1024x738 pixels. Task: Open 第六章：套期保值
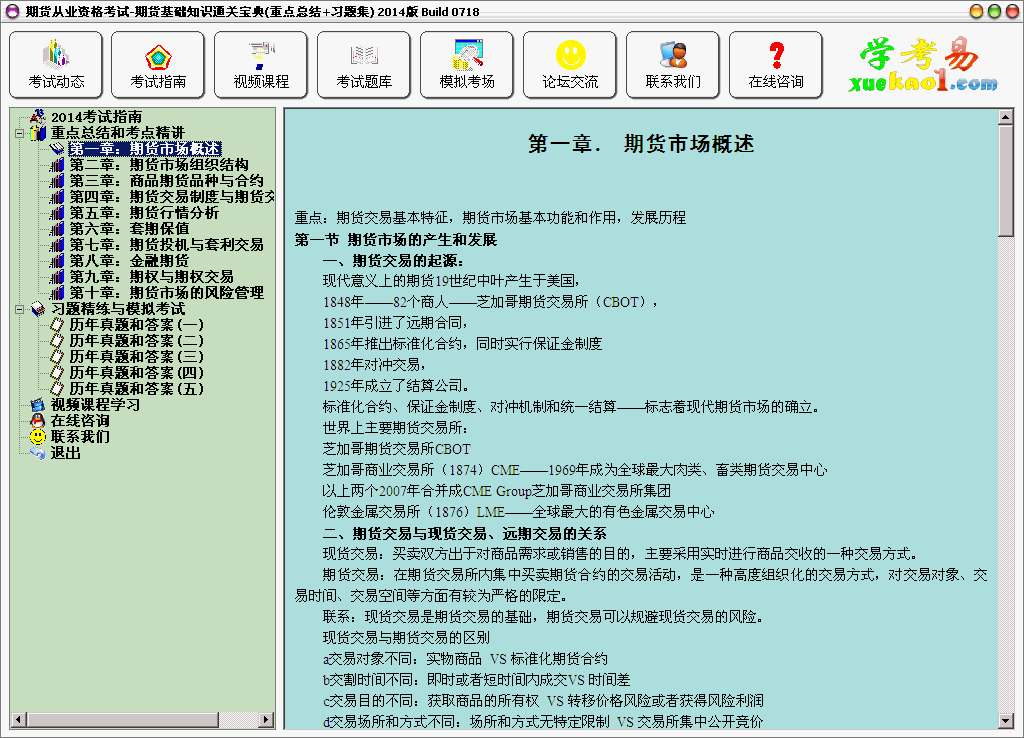(129, 229)
